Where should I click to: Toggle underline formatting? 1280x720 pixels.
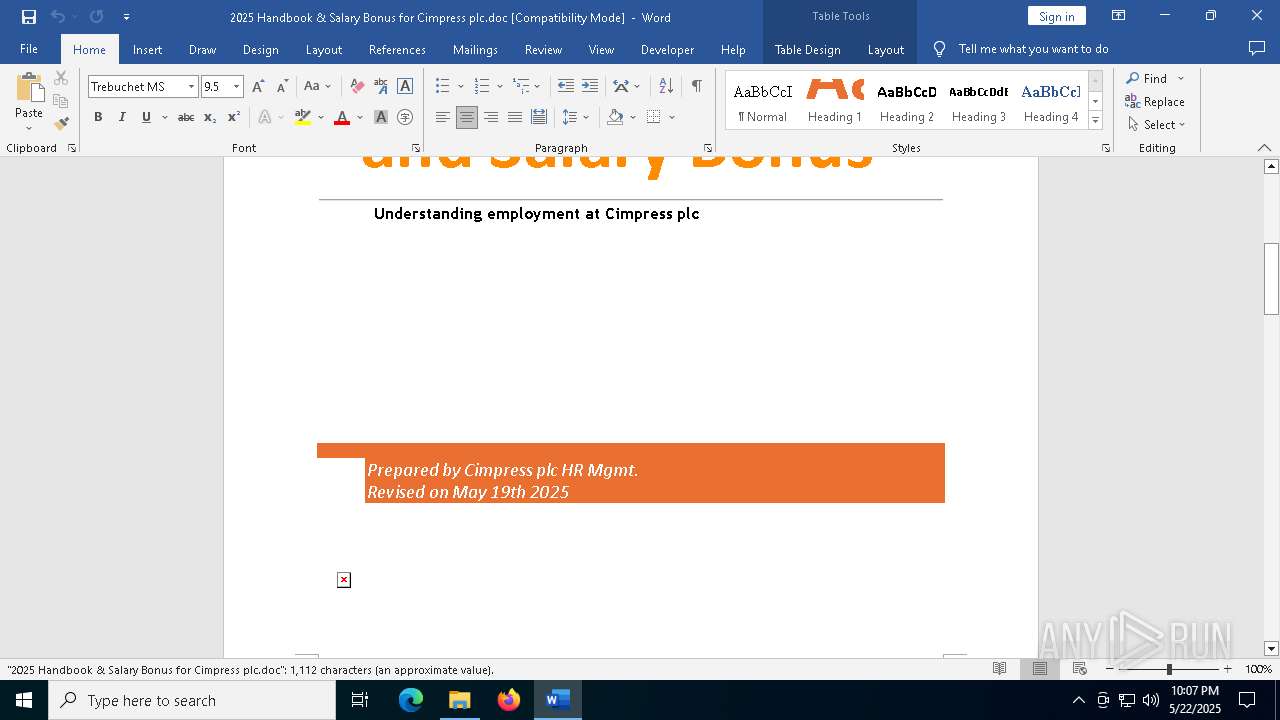click(x=146, y=117)
